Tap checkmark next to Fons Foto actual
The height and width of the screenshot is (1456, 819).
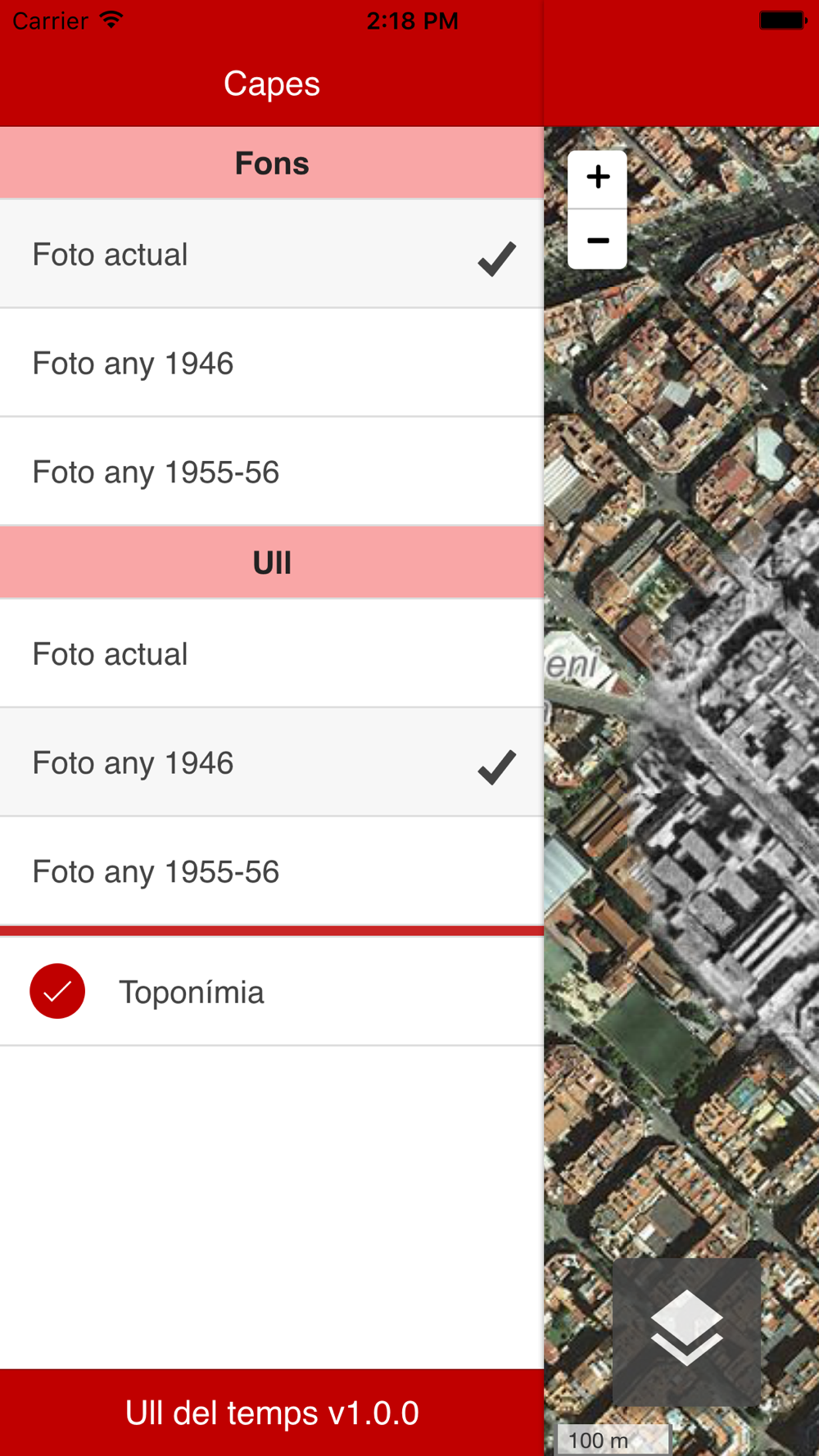click(x=497, y=259)
